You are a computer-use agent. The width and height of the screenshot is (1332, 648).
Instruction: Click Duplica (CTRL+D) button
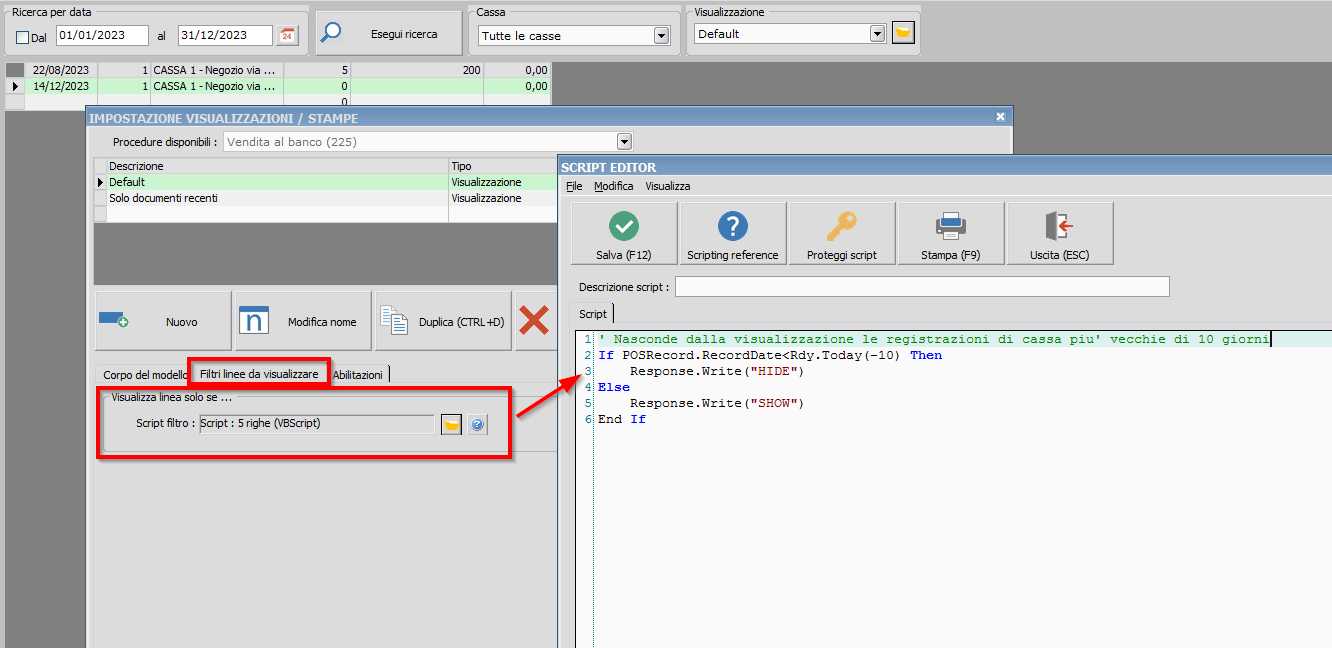443,321
